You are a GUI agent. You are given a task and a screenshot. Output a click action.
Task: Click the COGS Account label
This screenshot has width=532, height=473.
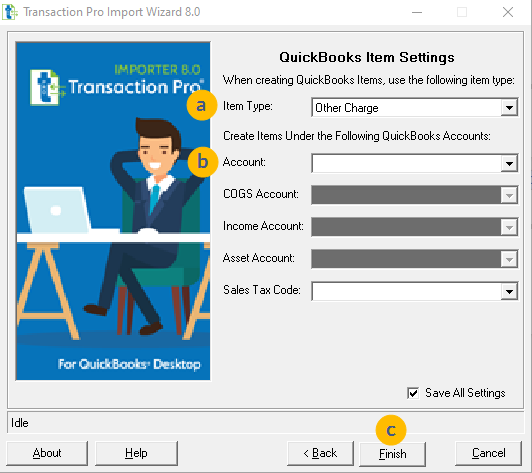click(261, 194)
